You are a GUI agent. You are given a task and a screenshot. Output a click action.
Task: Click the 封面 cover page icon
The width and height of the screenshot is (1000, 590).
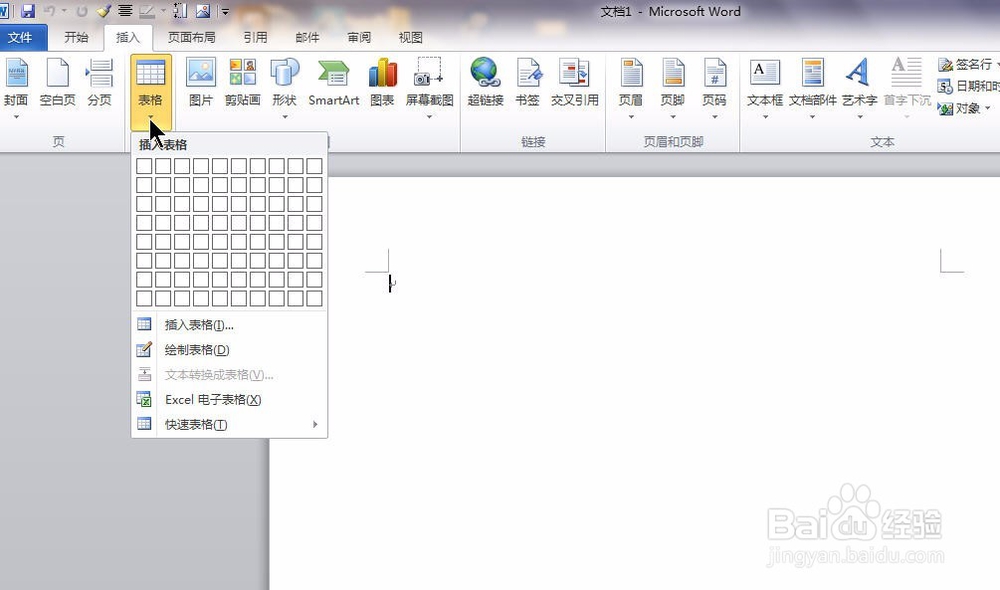(x=17, y=73)
